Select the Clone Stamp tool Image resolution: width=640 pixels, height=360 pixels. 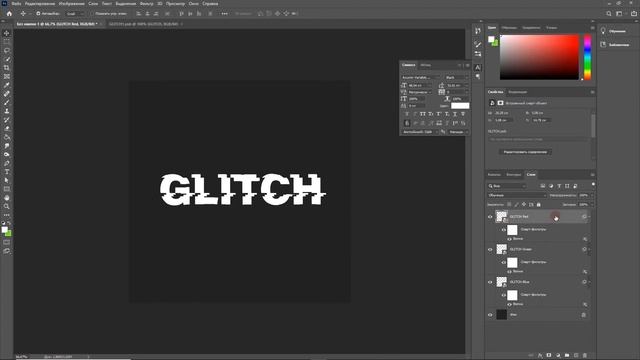click(7, 111)
